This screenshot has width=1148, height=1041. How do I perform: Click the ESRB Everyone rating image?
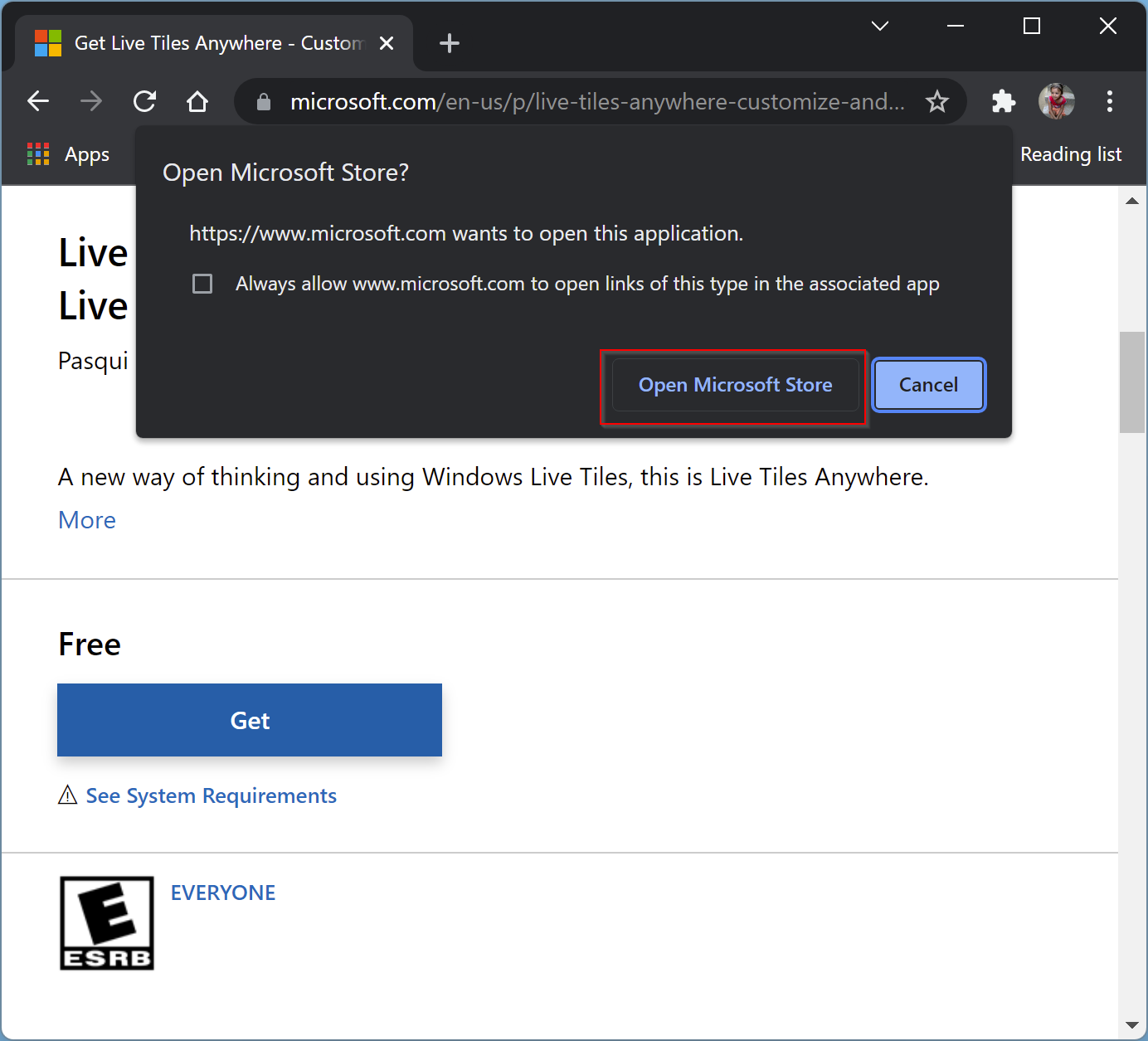click(x=107, y=923)
